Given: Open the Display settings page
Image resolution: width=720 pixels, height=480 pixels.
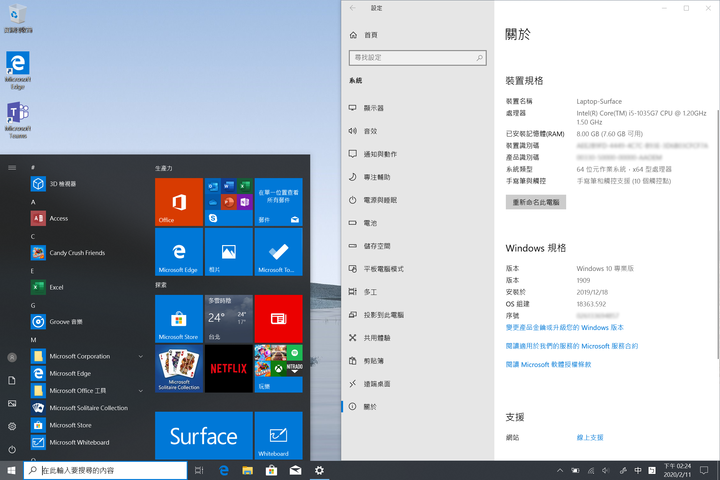Looking at the screenshot, I should (418, 108).
